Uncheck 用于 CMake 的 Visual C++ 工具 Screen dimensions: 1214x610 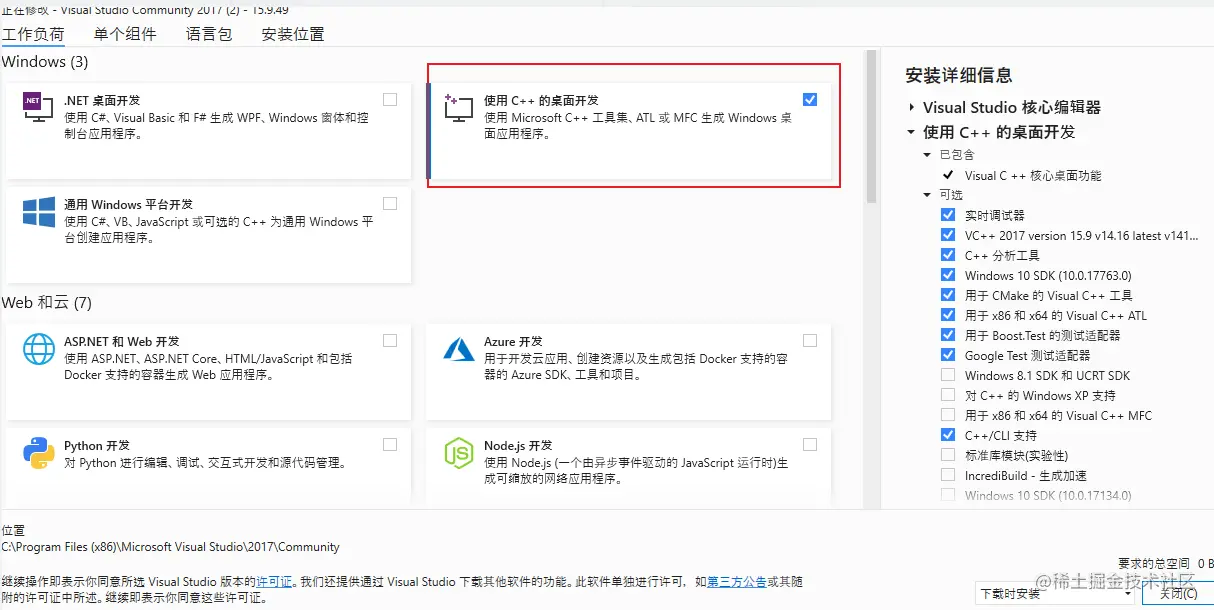pyautogui.click(x=948, y=295)
